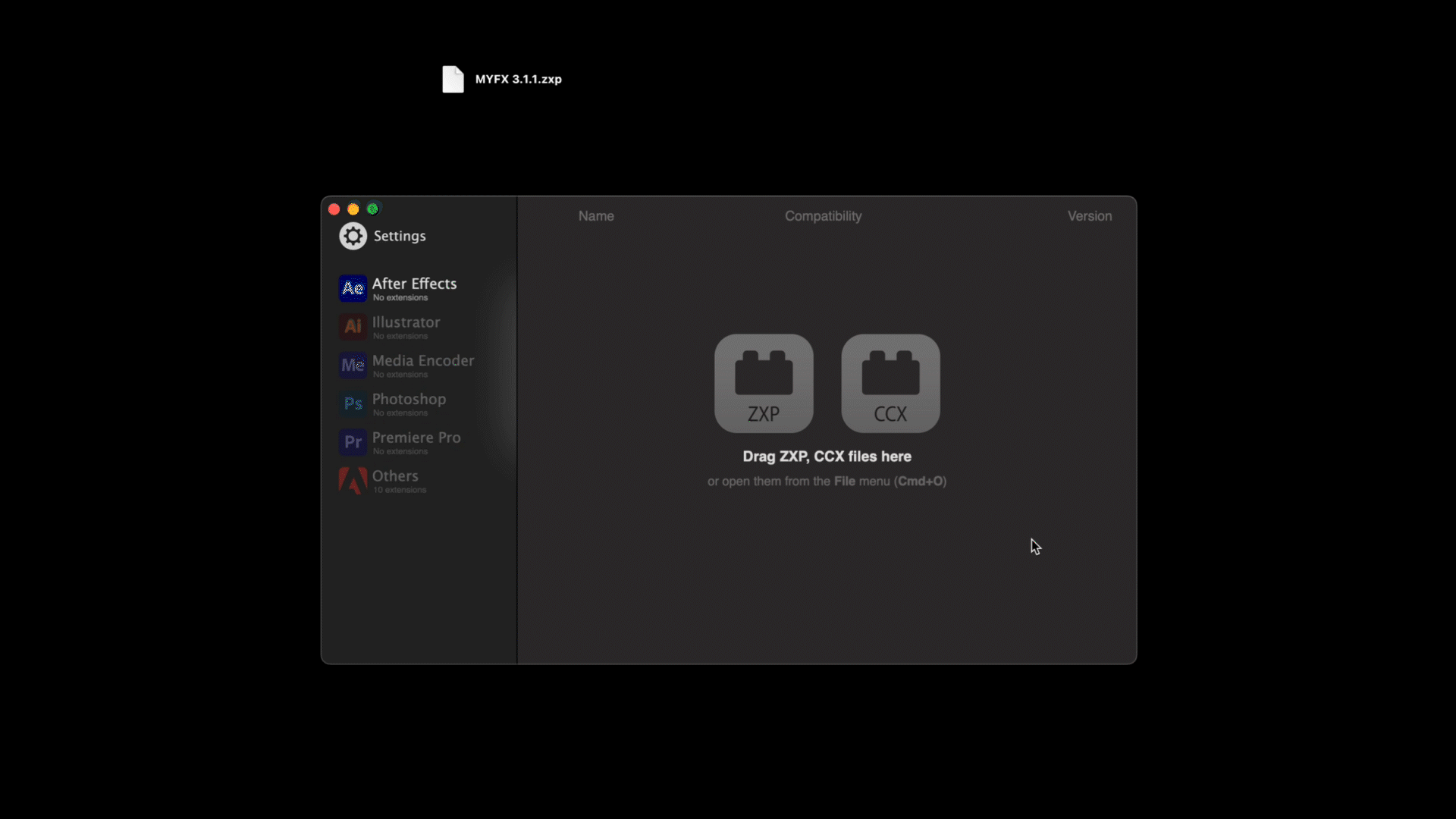Viewport: 1456px width, 819px height.
Task: Select the Others Adobe icon
Action: [353, 481]
